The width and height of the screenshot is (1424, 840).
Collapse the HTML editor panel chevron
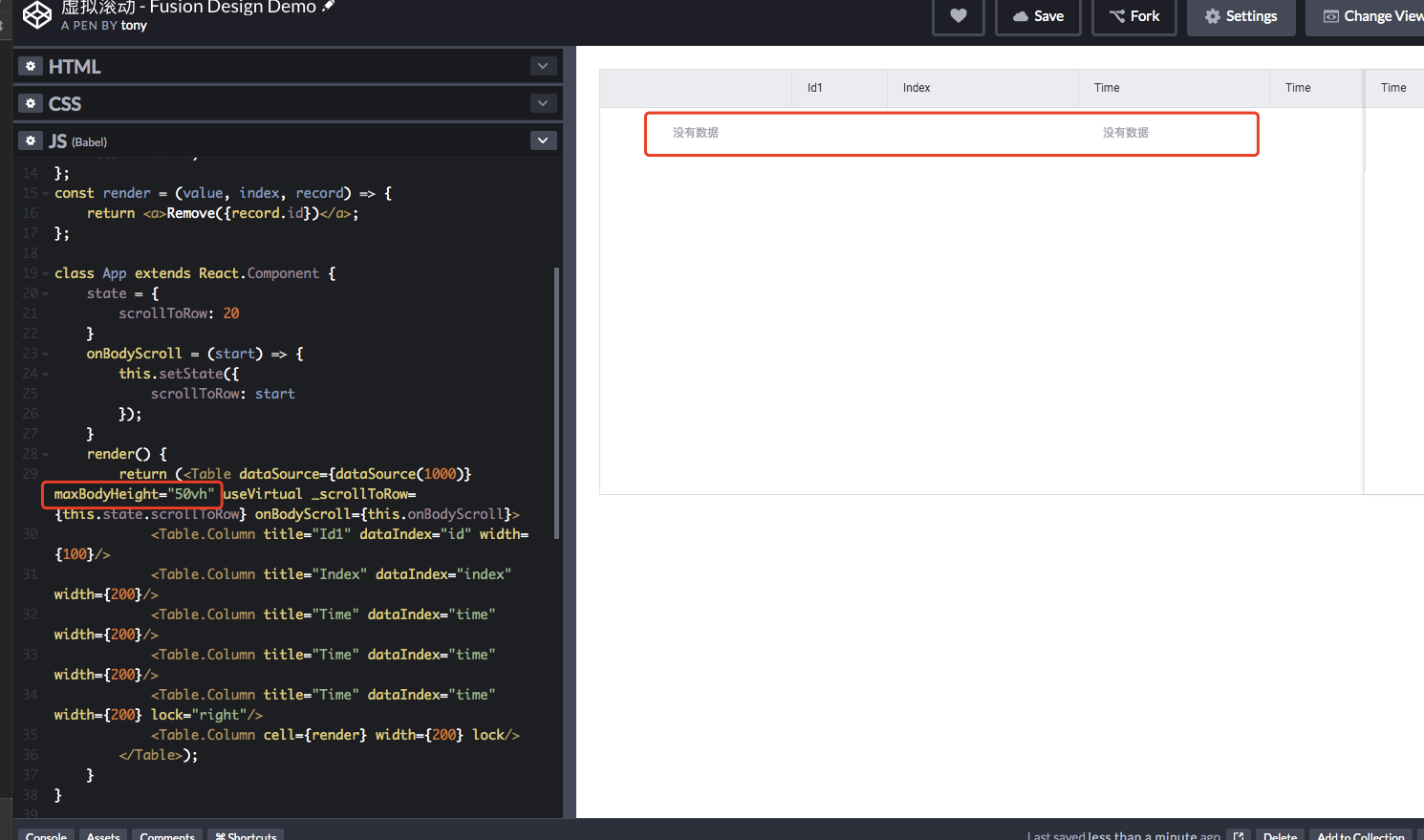coord(542,66)
